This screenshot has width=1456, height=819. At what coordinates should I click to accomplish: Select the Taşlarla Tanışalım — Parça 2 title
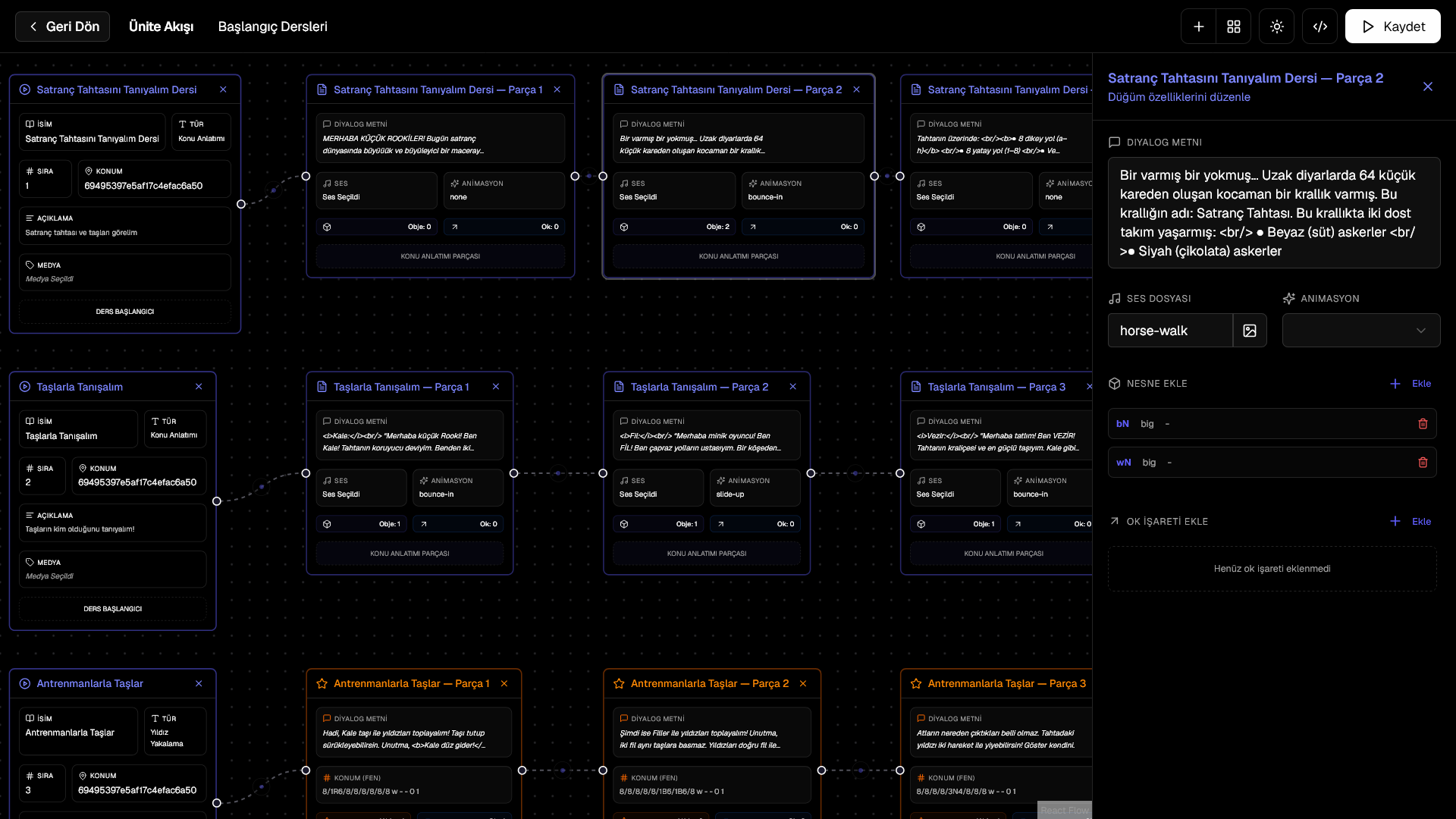(699, 387)
